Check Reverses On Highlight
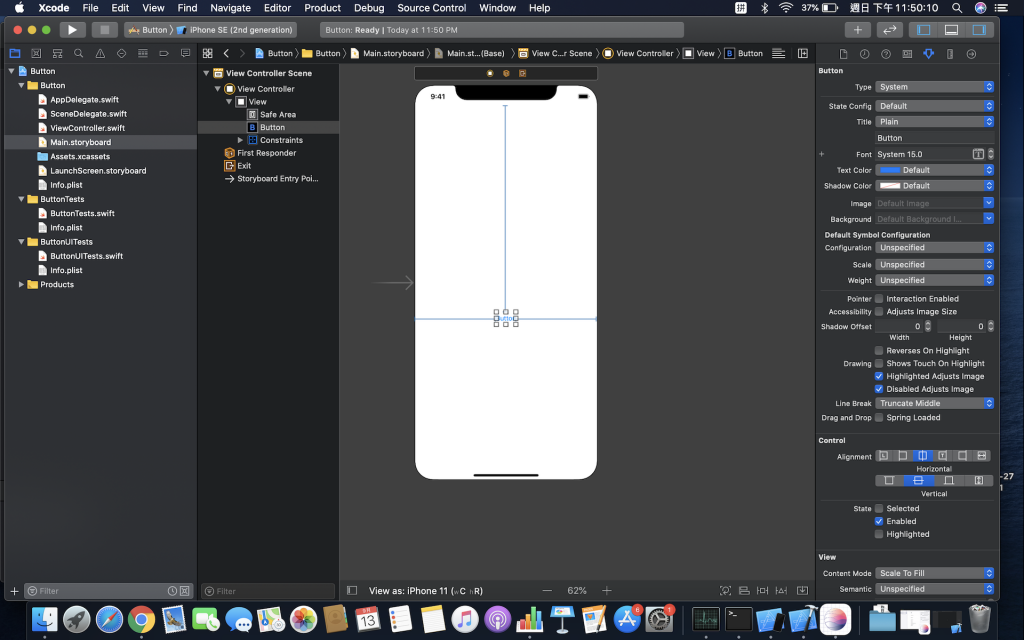The image size is (1024, 640). pos(879,351)
